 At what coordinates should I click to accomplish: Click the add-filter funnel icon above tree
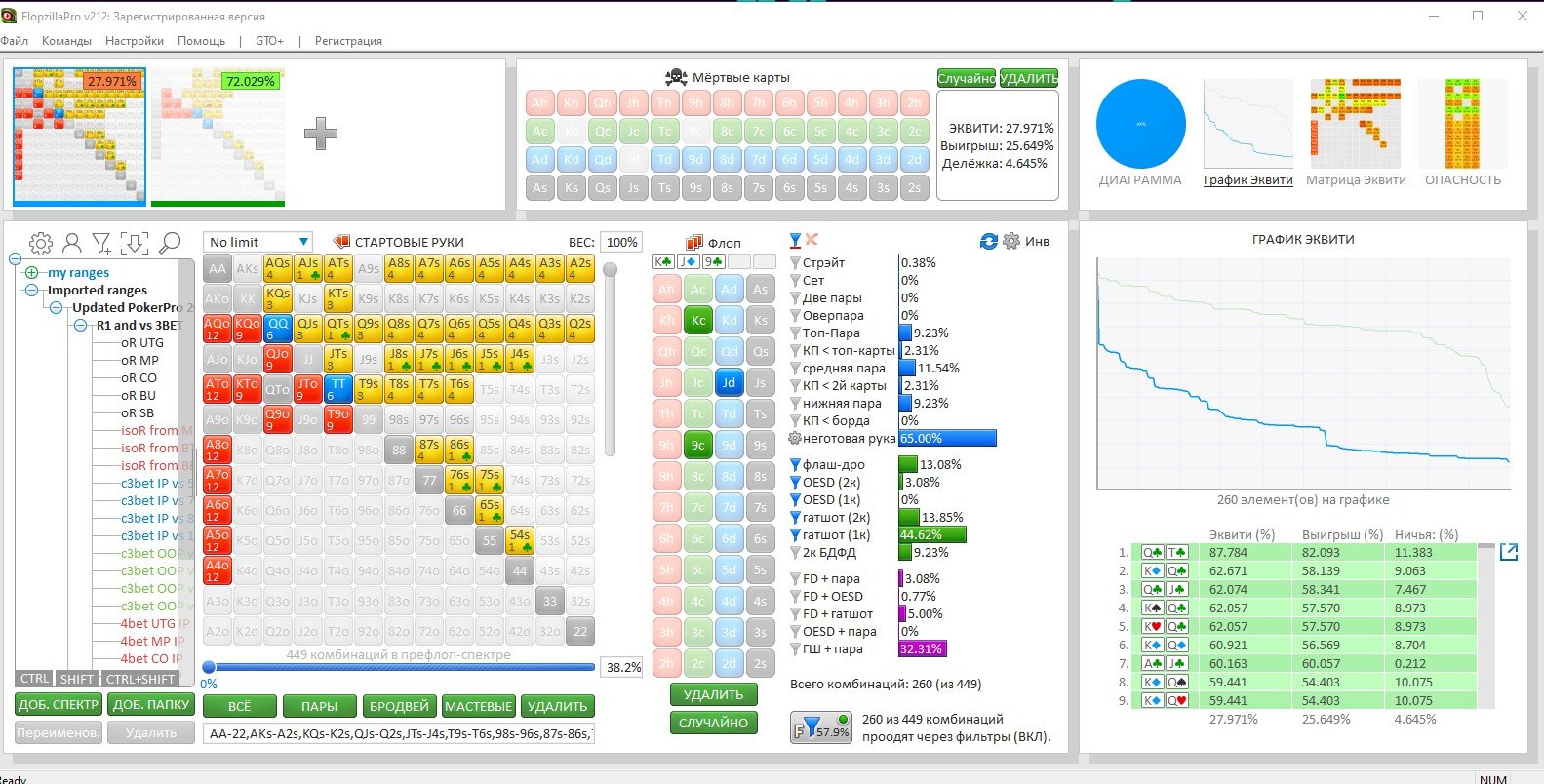[101, 243]
